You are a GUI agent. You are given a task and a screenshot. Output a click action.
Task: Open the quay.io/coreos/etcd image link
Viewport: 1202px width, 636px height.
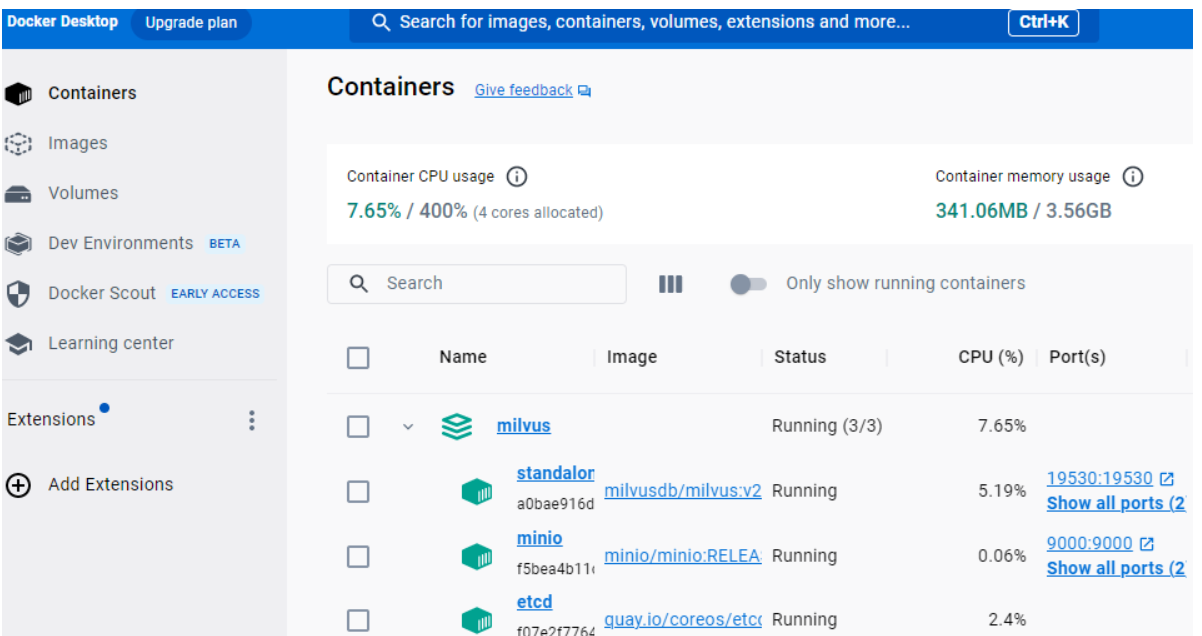coord(683,621)
